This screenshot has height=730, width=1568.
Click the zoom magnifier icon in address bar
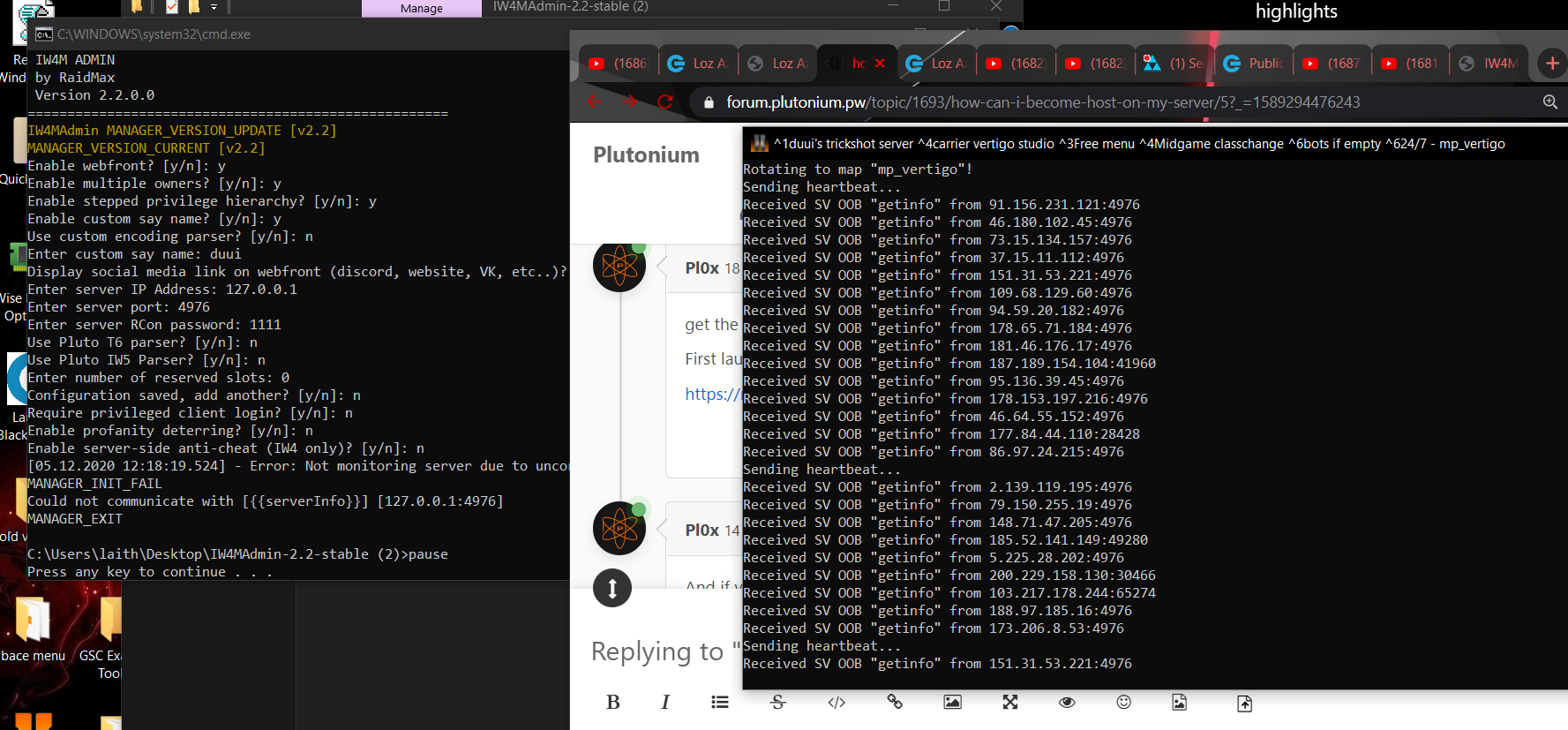click(x=1549, y=102)
